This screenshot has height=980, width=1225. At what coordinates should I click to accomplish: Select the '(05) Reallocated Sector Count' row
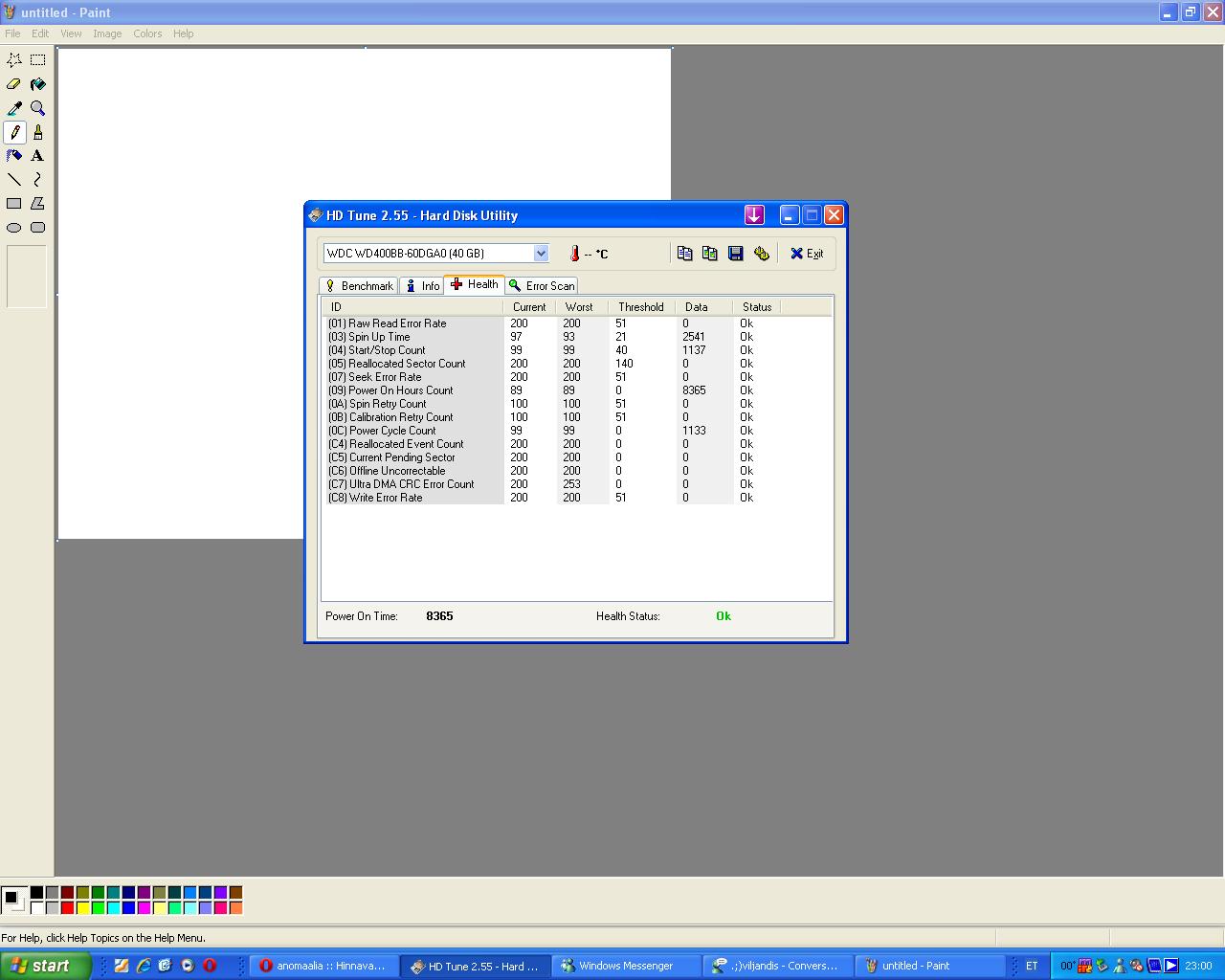click(x=577, y=364)
